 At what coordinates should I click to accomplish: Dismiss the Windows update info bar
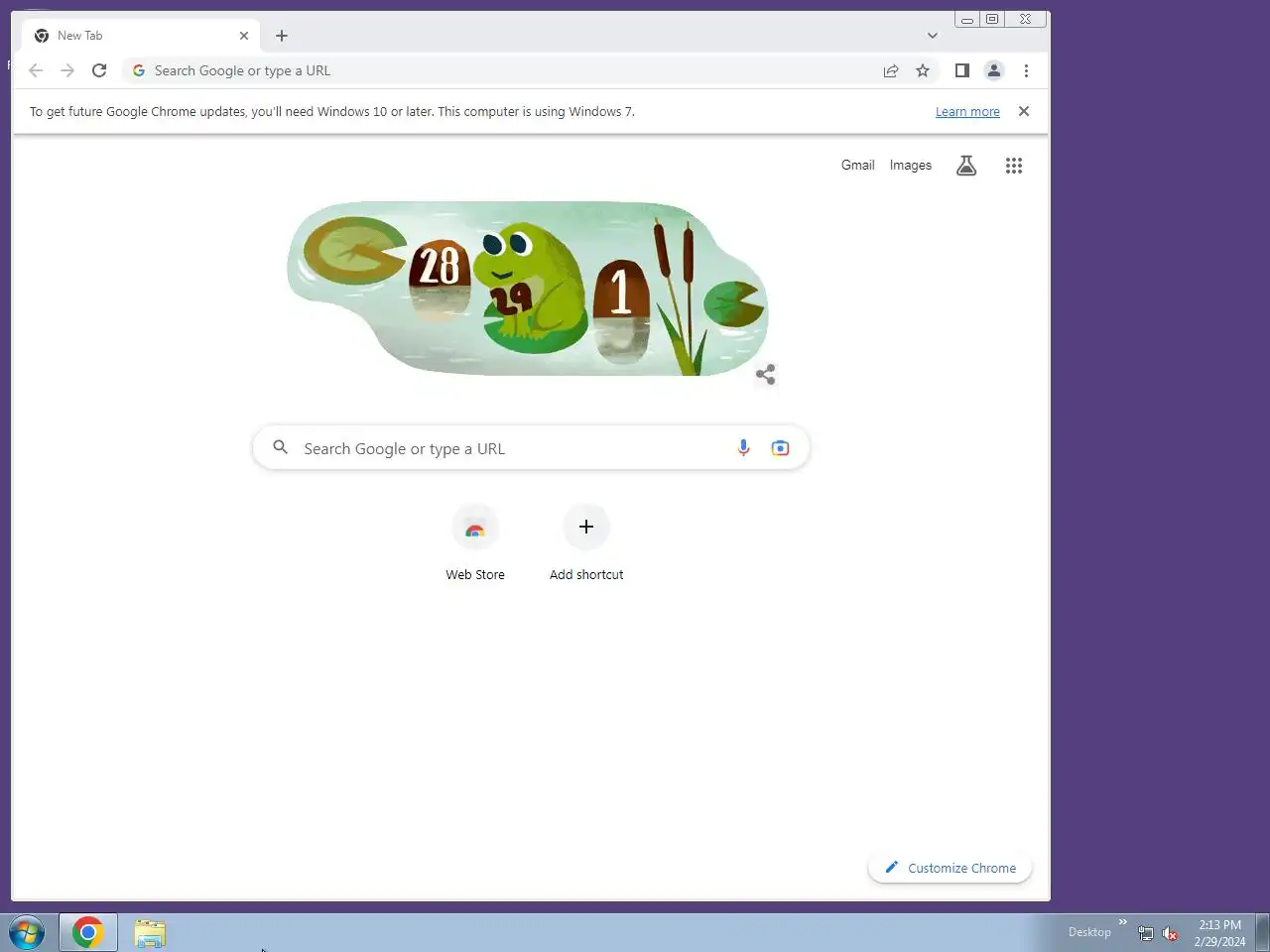[1024, 111]
